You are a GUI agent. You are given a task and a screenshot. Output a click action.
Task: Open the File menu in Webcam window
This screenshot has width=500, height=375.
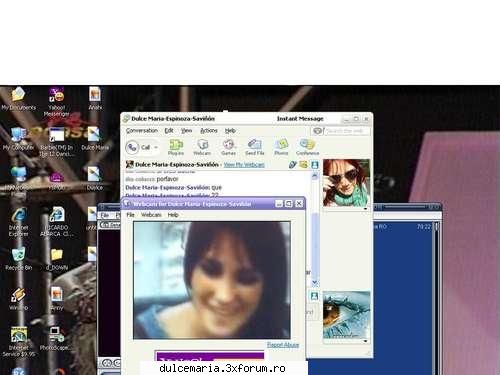pos(130,215)
